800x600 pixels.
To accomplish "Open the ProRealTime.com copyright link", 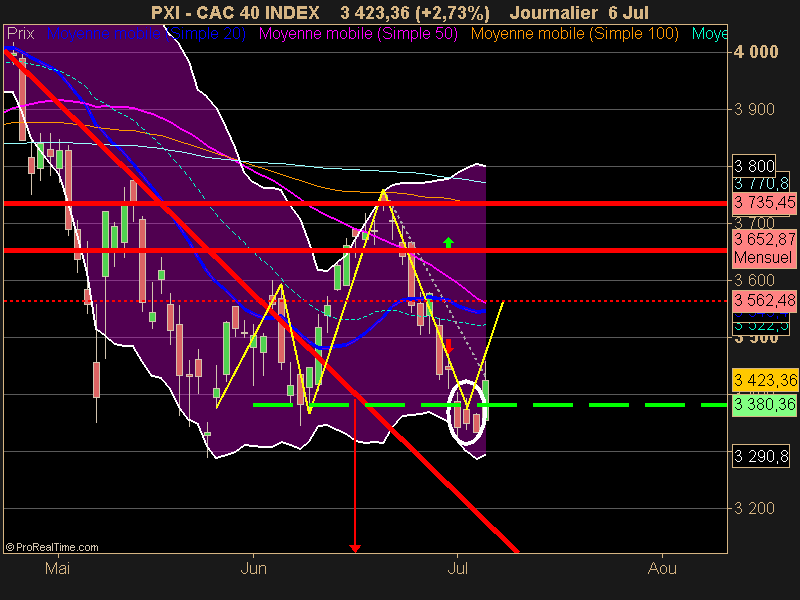I will click(x=52, y=547).
